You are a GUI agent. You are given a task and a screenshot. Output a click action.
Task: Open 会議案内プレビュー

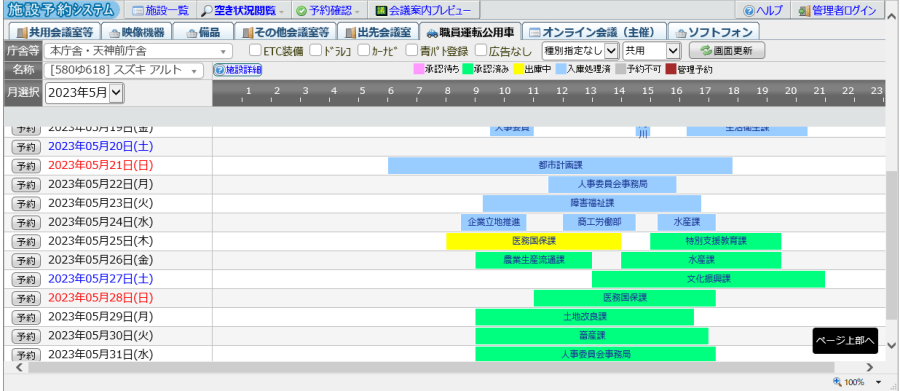[423, 10]
